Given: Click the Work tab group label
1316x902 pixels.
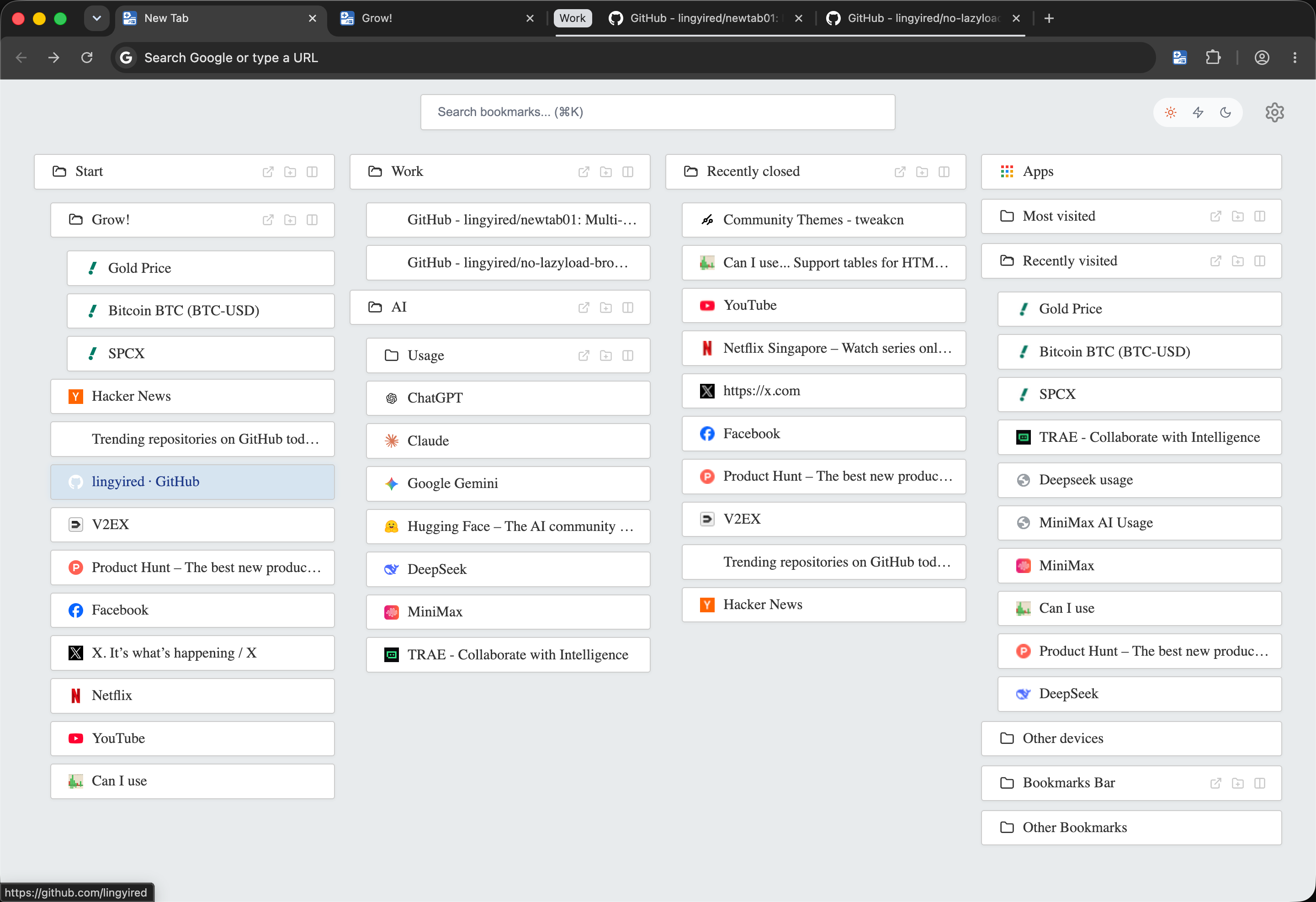Looking at the screenshot, I should tap(573, 18).
